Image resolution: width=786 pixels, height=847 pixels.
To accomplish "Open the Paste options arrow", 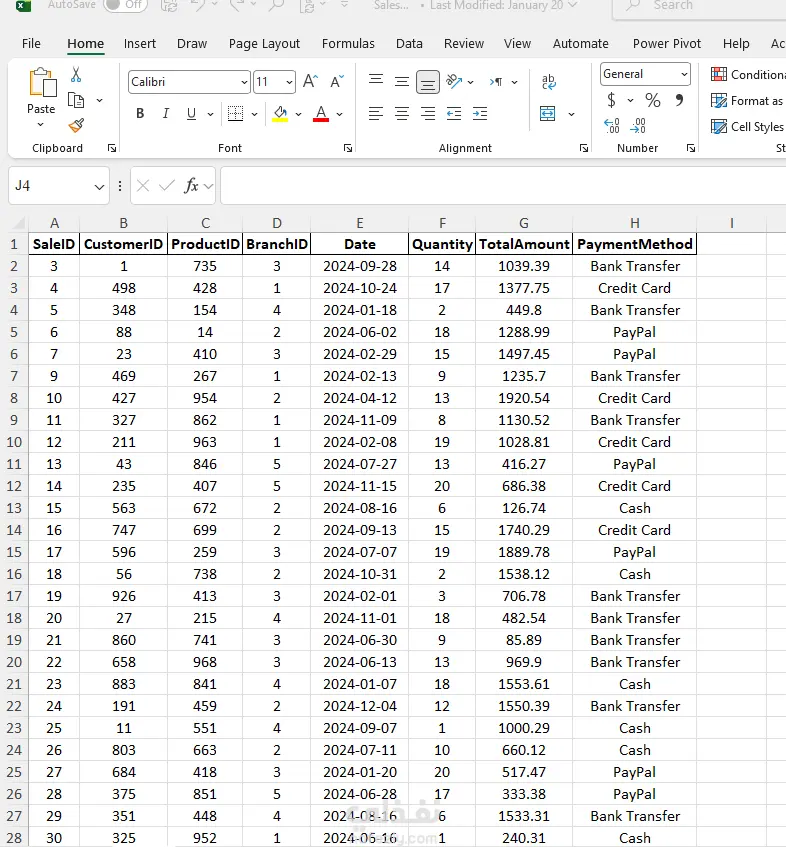I will coord(41,125).
